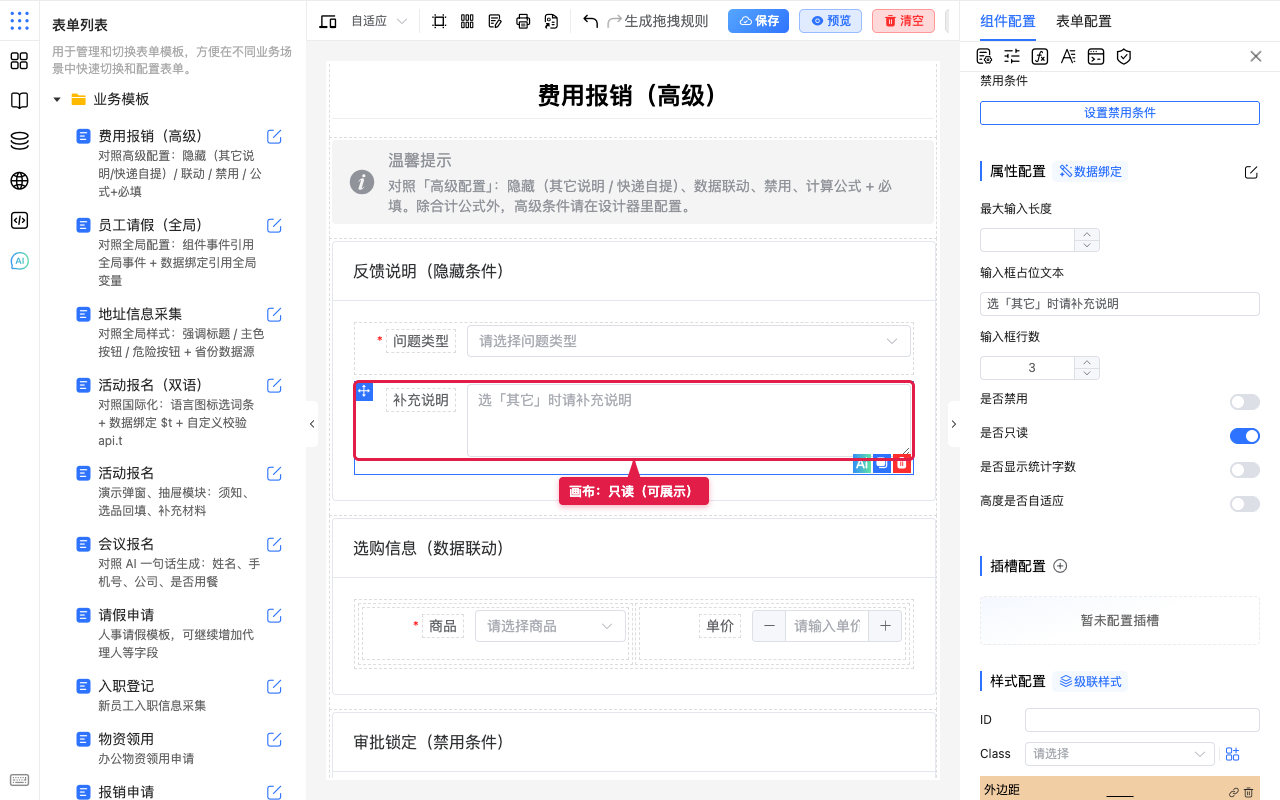The width and height of the screenshot is (1280, 800).
Task: Collapse the left form list panel handle
Action: click(312, 424)
